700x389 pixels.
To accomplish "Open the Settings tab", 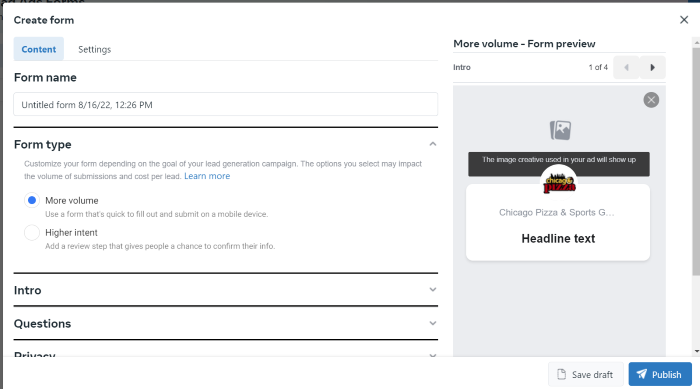I will (x=95, y=49).
